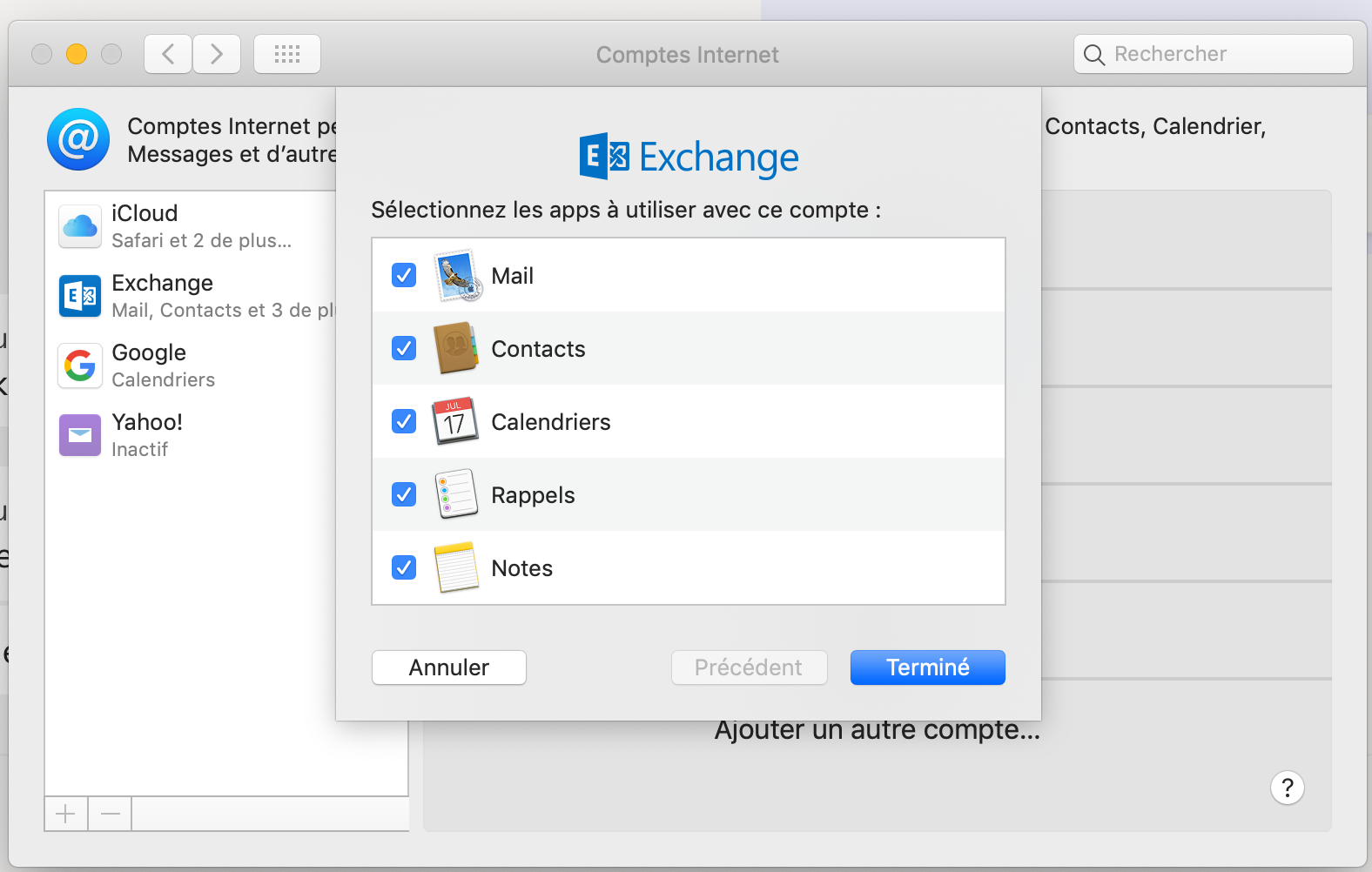
Task: Click the Calendriers calendar icon
Action: pyautogui.click(x=455, y=422)
